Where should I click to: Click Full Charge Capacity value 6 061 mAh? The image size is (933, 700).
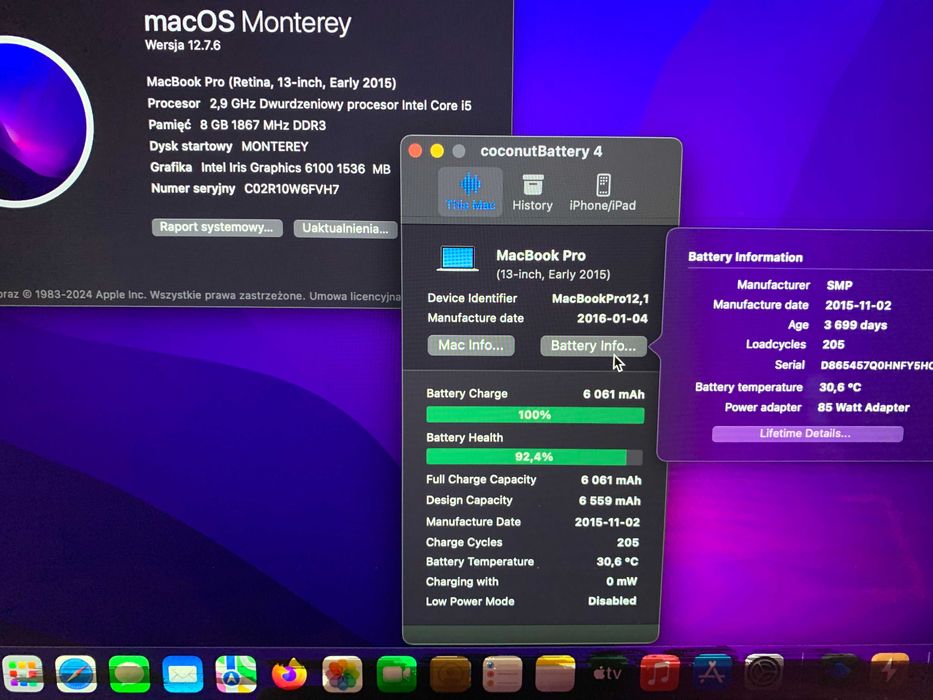click(611, 480)
